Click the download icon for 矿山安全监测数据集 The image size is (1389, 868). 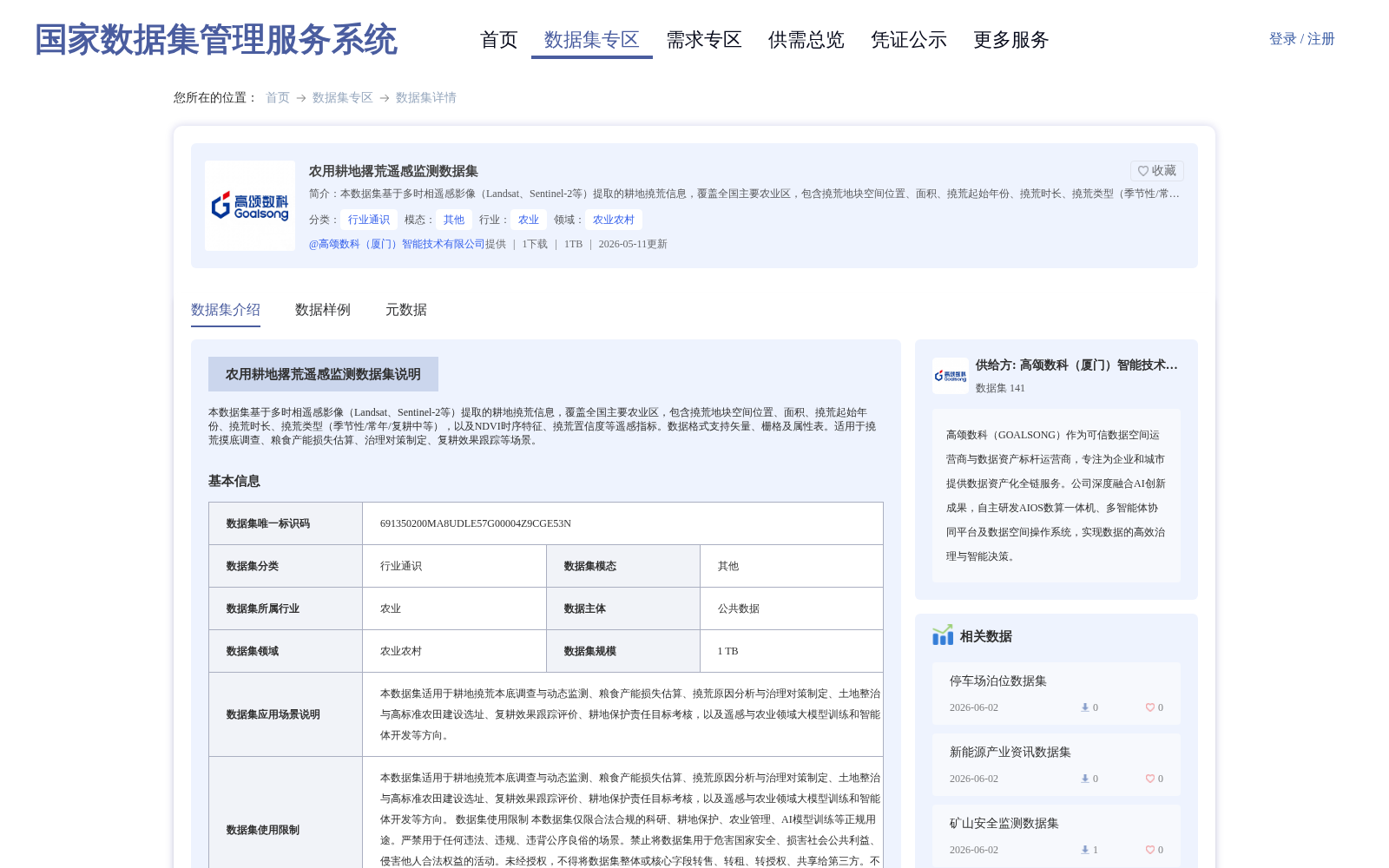point(1085,850)
